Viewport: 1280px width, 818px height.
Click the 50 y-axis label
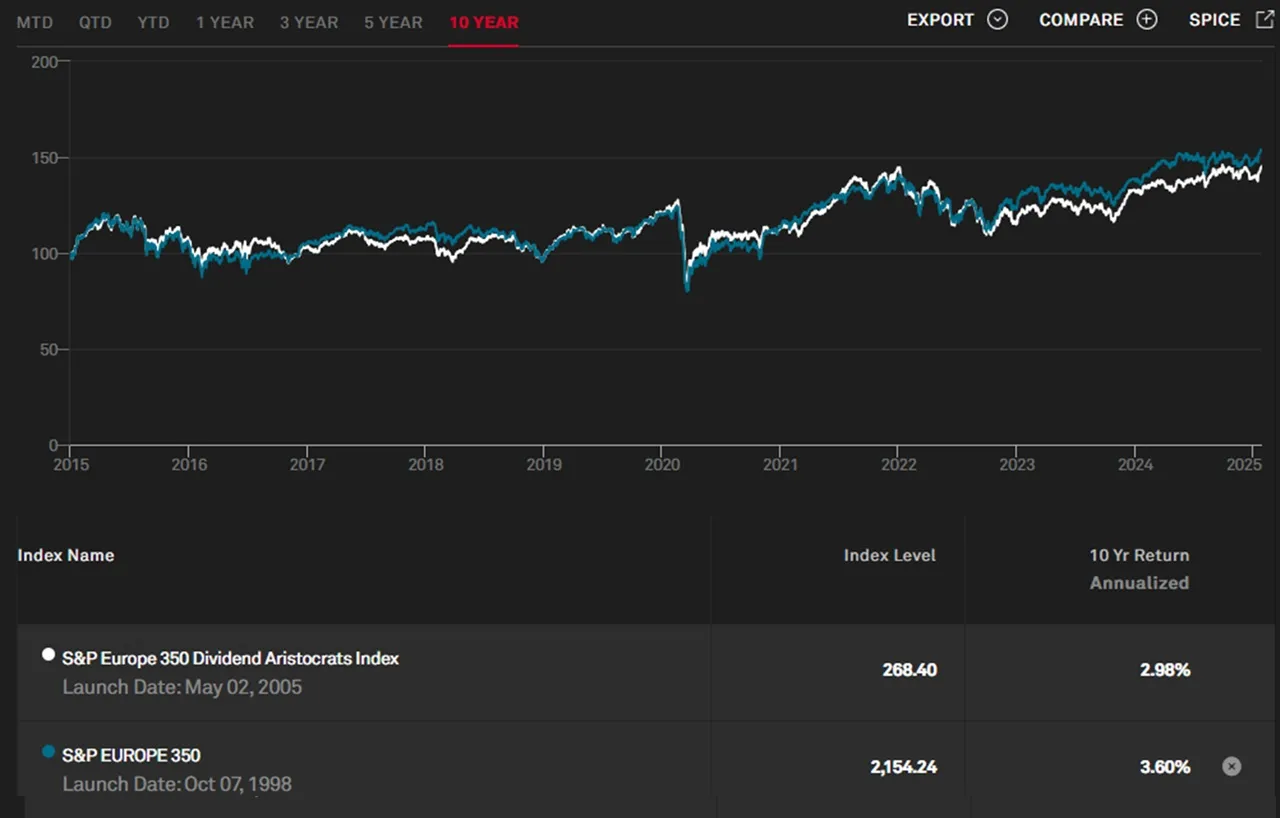pos(49,350)
